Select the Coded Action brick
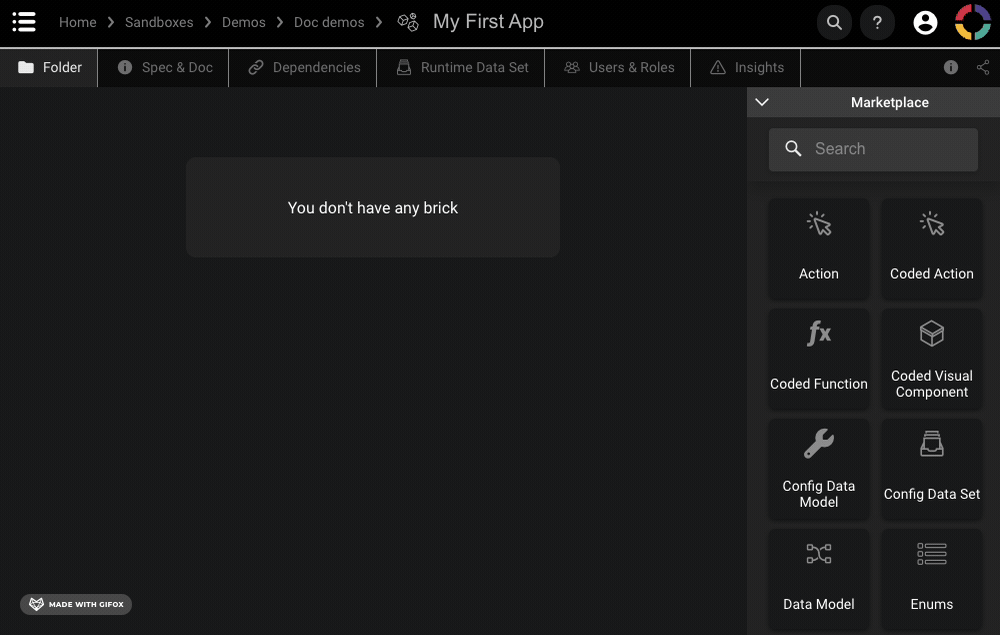This screenshot has width=1000, height=635. click(931, 248)
